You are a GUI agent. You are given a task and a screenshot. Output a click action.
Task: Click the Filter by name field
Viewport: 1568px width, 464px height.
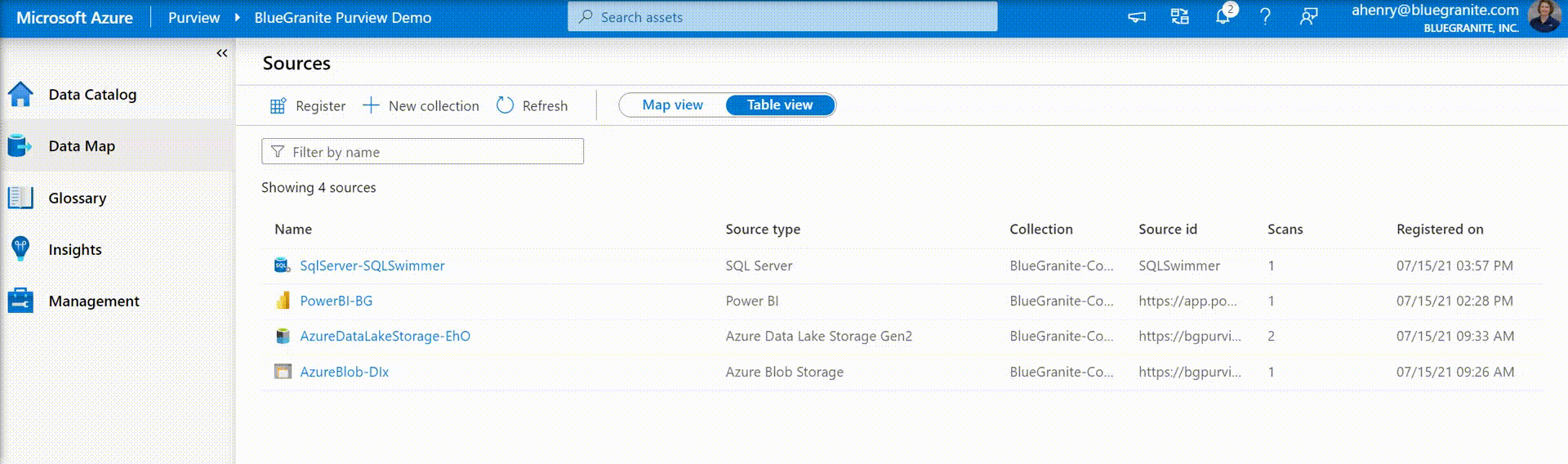(x=422, y=151)
